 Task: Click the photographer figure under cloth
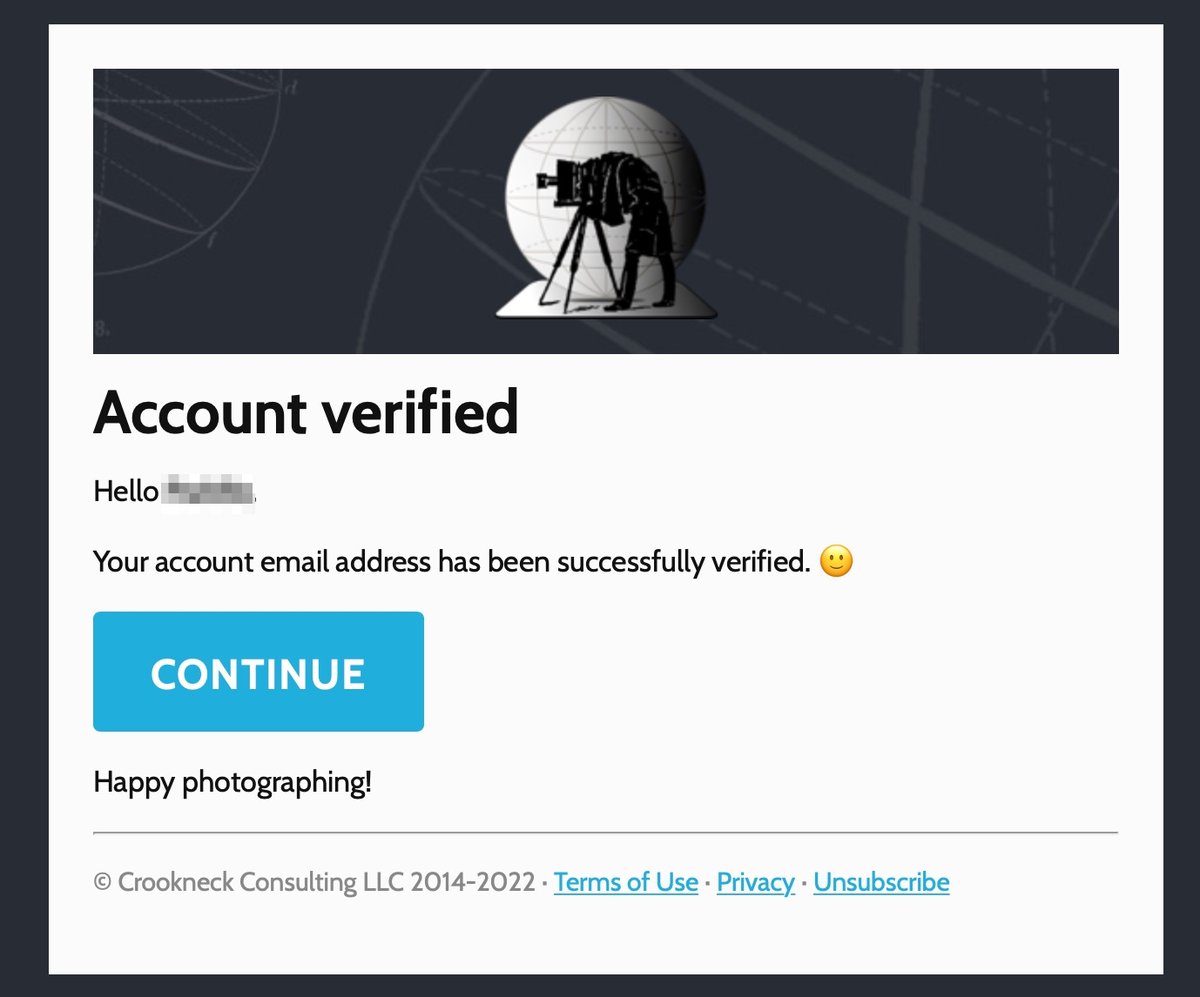pyautogui.click(x=640, y=220)
